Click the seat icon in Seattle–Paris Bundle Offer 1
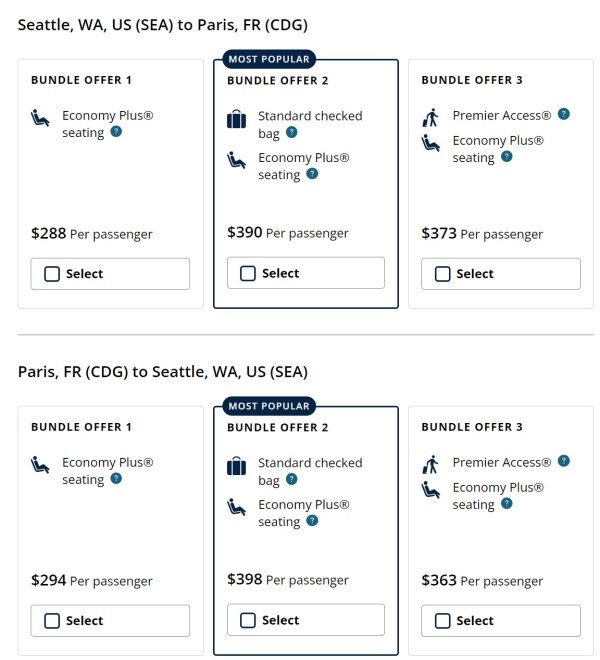This screenshot has width=600, height=660. pyautogui.click(x=41, y=120)
